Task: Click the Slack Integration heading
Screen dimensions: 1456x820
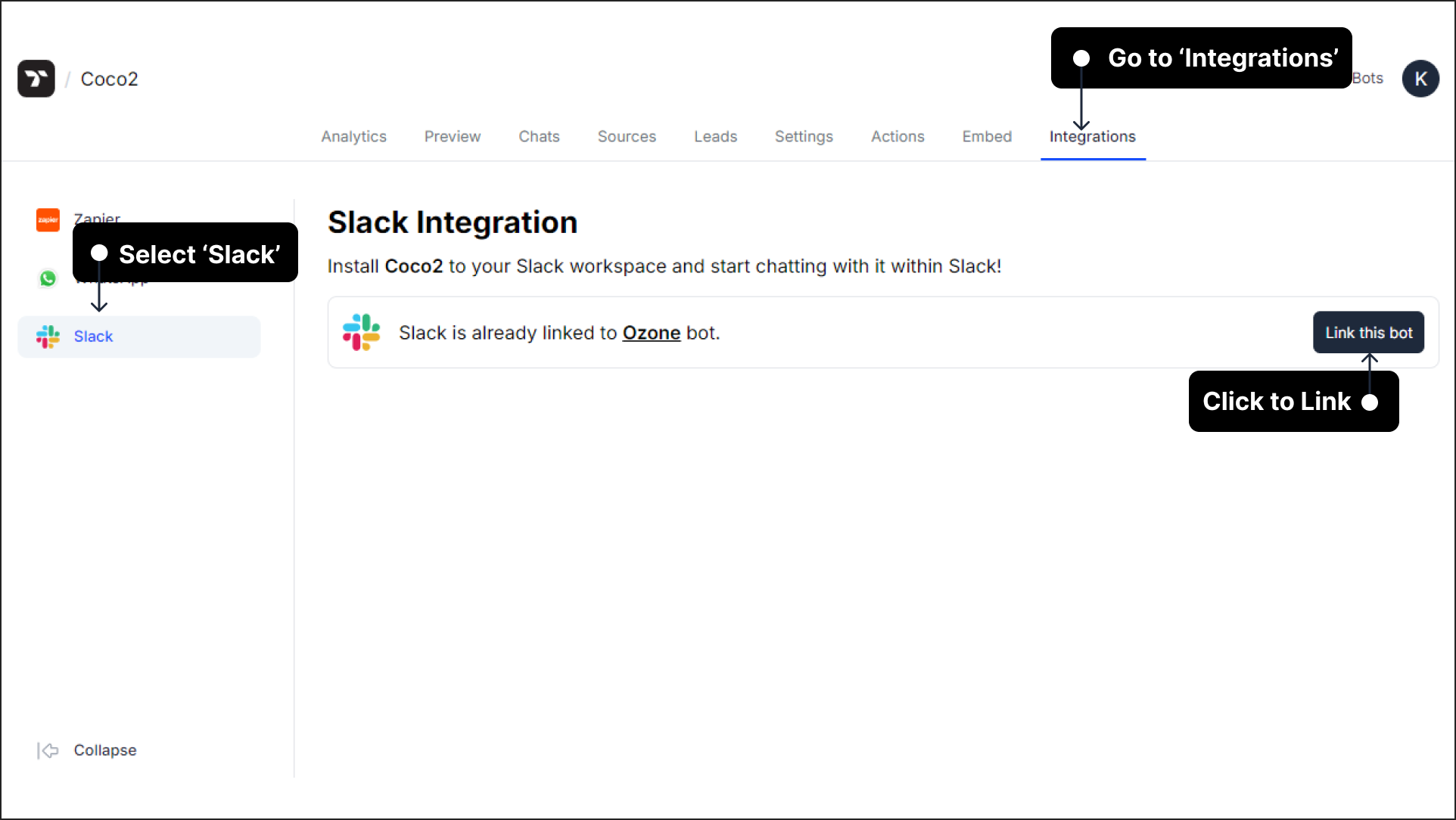Action: 453,222
